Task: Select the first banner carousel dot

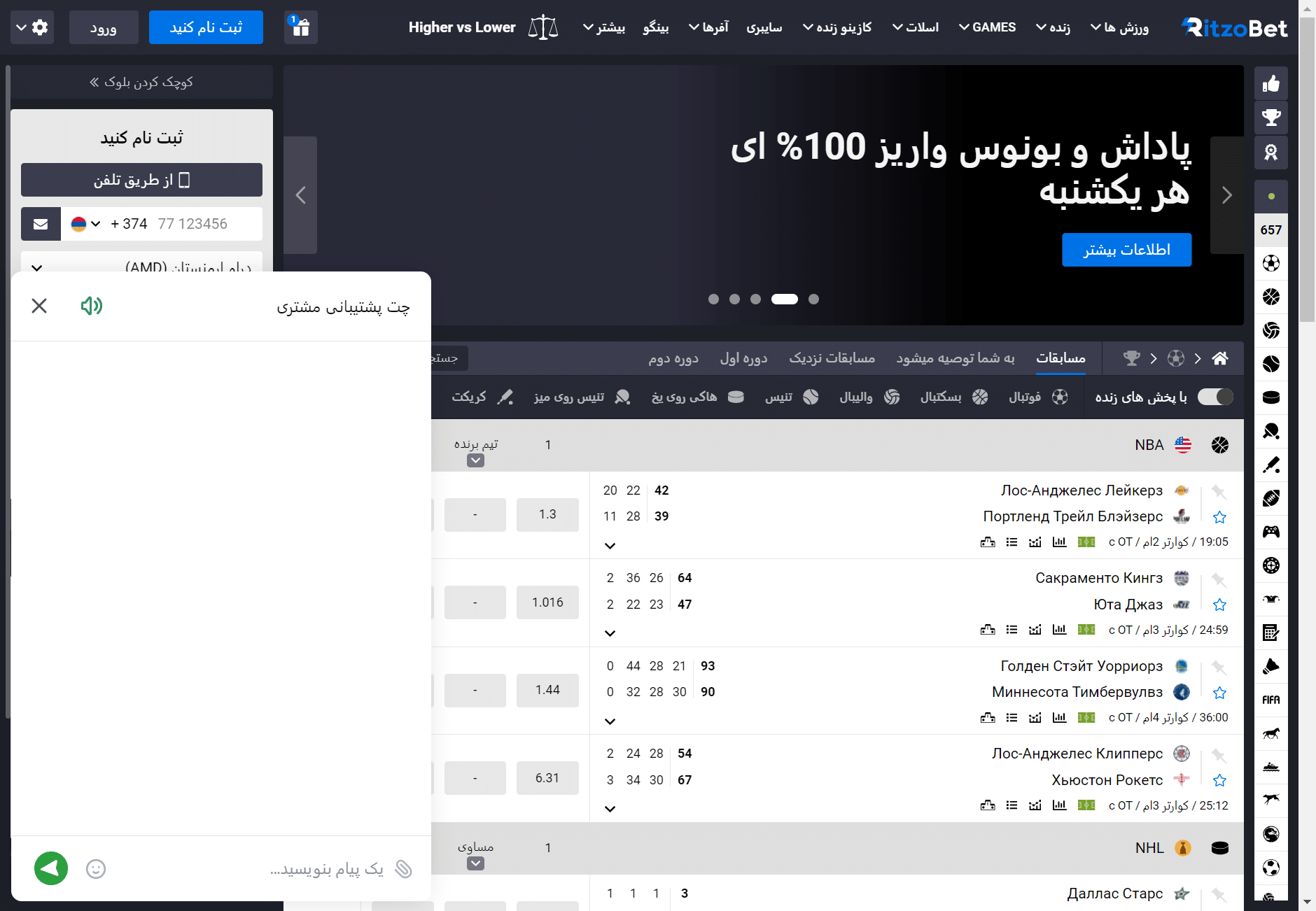Action: click(713, 299)
